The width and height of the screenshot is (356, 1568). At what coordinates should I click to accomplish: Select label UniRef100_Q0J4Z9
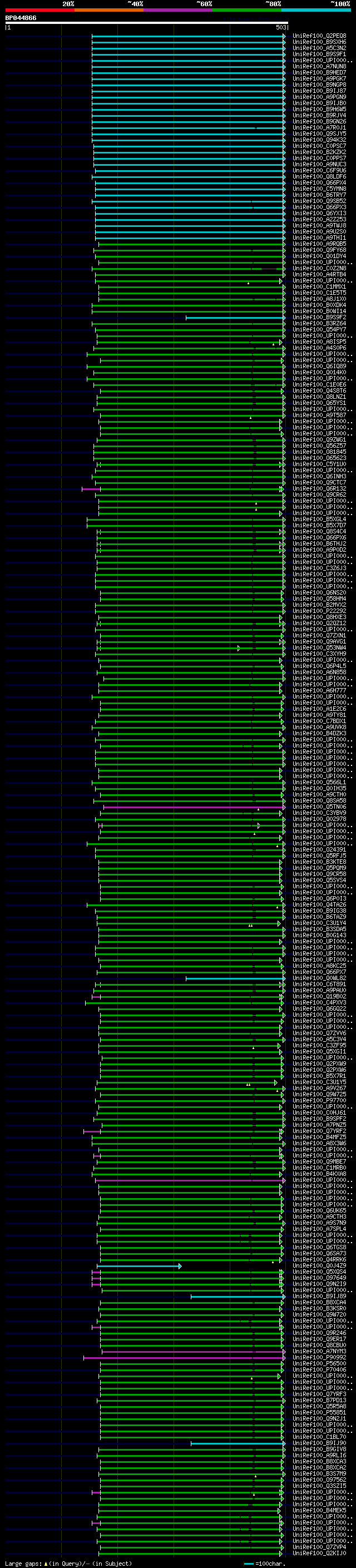click(x=319, y=1265)
